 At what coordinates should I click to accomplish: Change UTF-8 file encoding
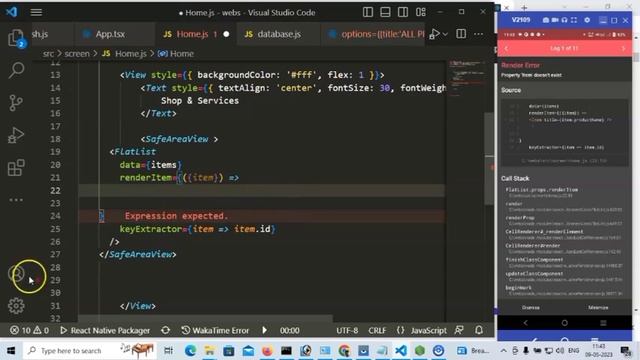click(347, 330)
